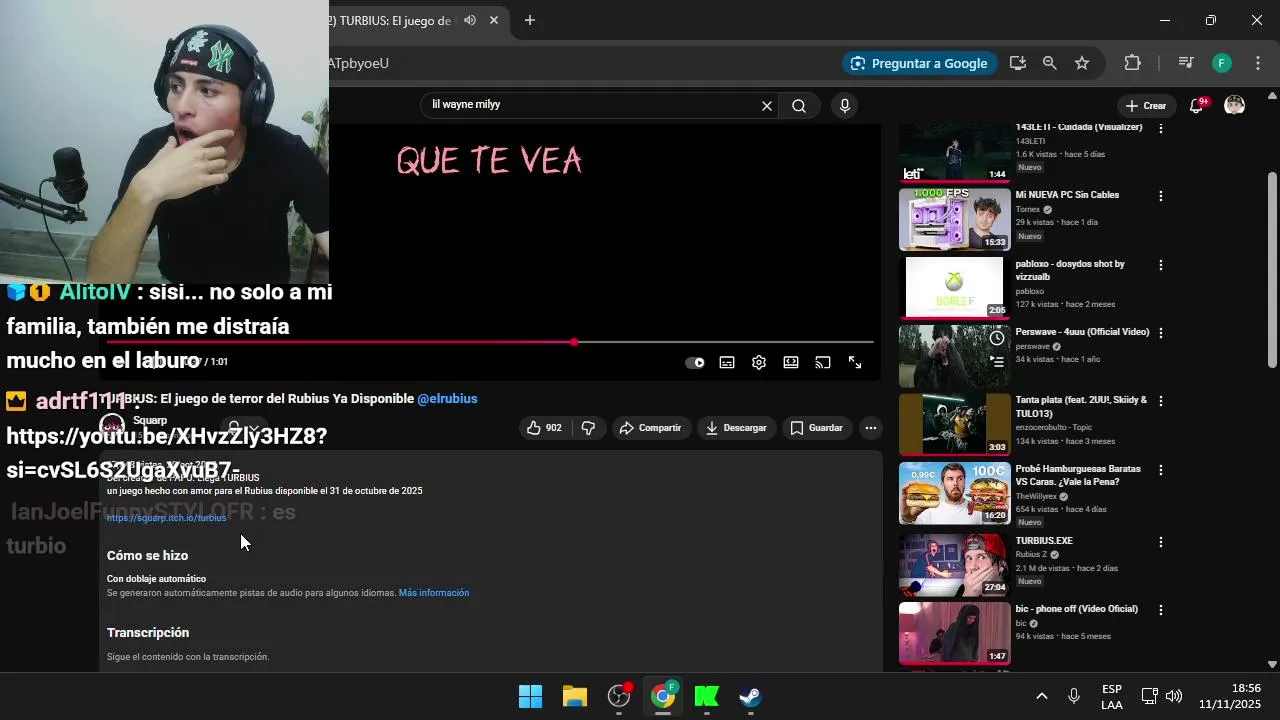
Task: Open options for Perswave - 4uuu video
Action: point(1161,333)
